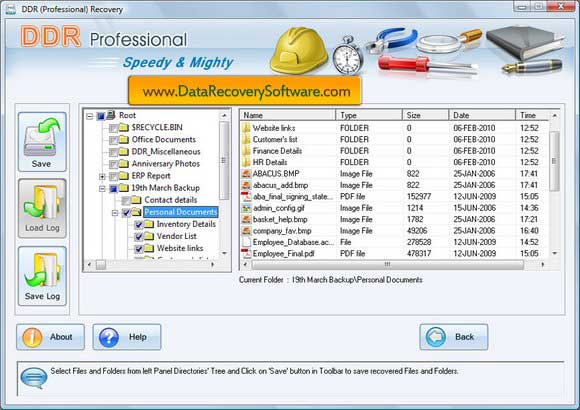The height and width of the screenshot is (410, 580).
Task: Select the Anniversary Photos tree folder
Action: click(166, 164)
